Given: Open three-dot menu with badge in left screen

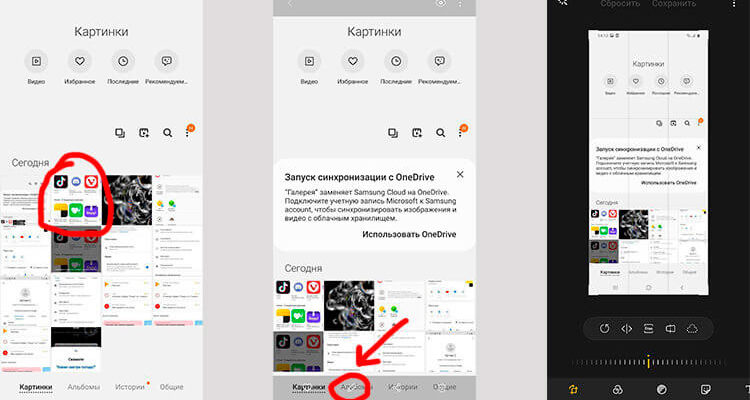Looking at the screenshot, I should click(188, 133).
